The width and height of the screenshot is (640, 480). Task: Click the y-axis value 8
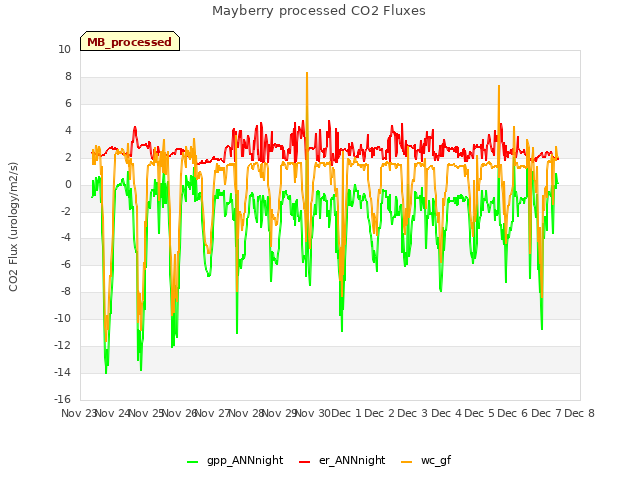click(68, 76)
